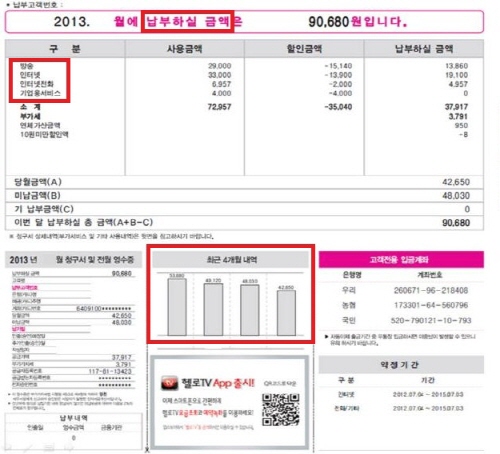Click the '할인금액' column header

[x=304, y=49]
